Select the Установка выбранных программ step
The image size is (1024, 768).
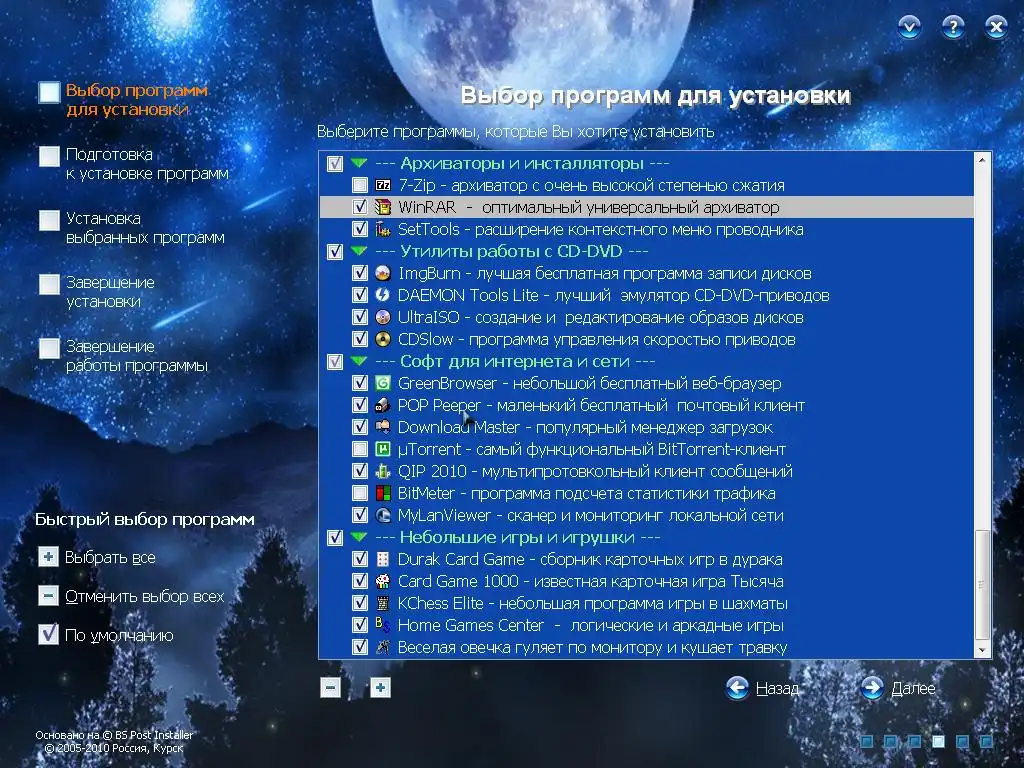(x=132, y=228)
